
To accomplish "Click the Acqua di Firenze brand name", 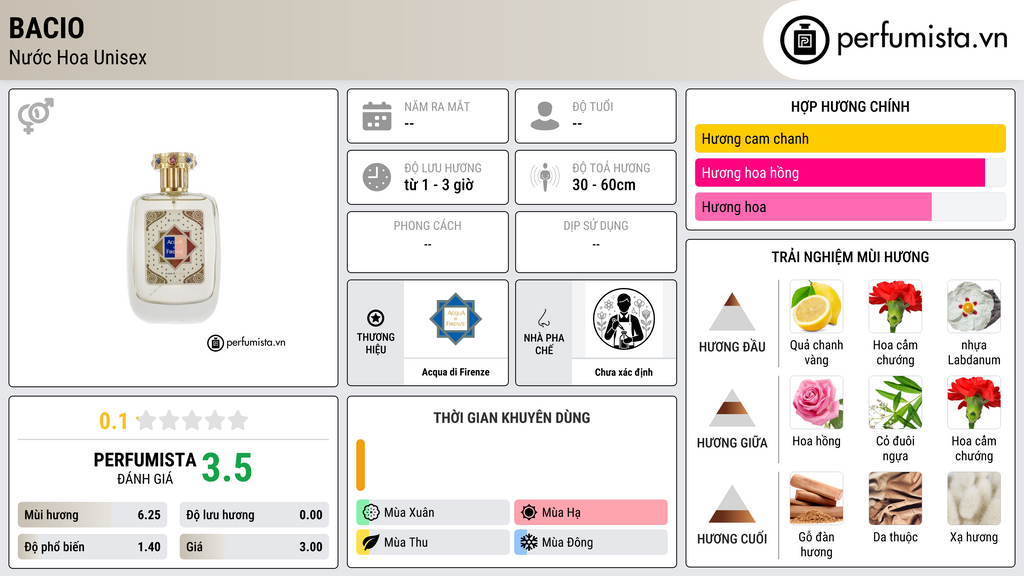I will (455, 372).
